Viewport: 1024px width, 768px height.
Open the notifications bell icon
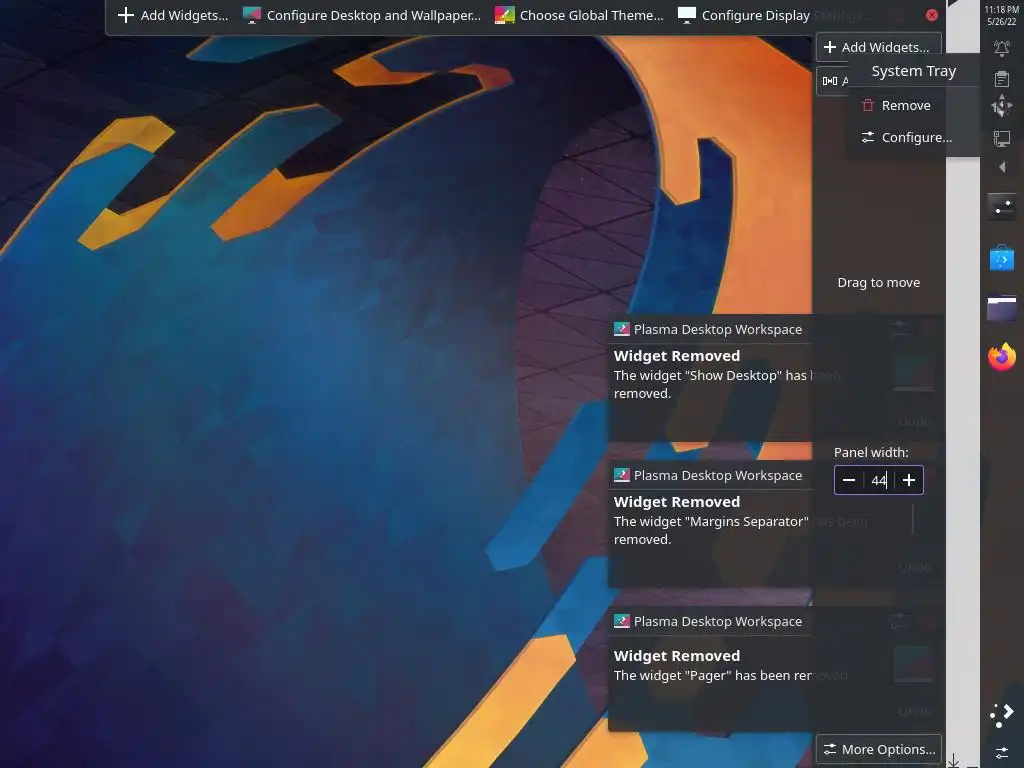tap(1002, 48)
